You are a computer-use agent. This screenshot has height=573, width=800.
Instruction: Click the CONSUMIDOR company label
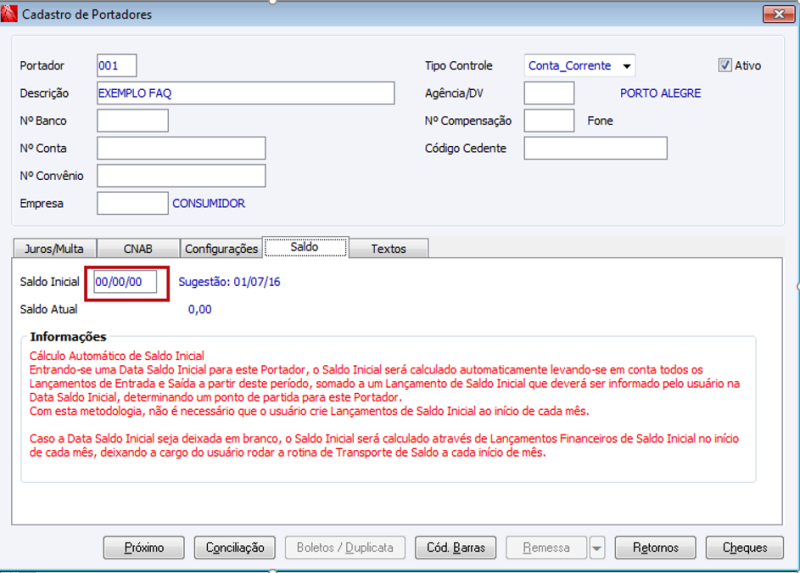click(x=209, y=203)
